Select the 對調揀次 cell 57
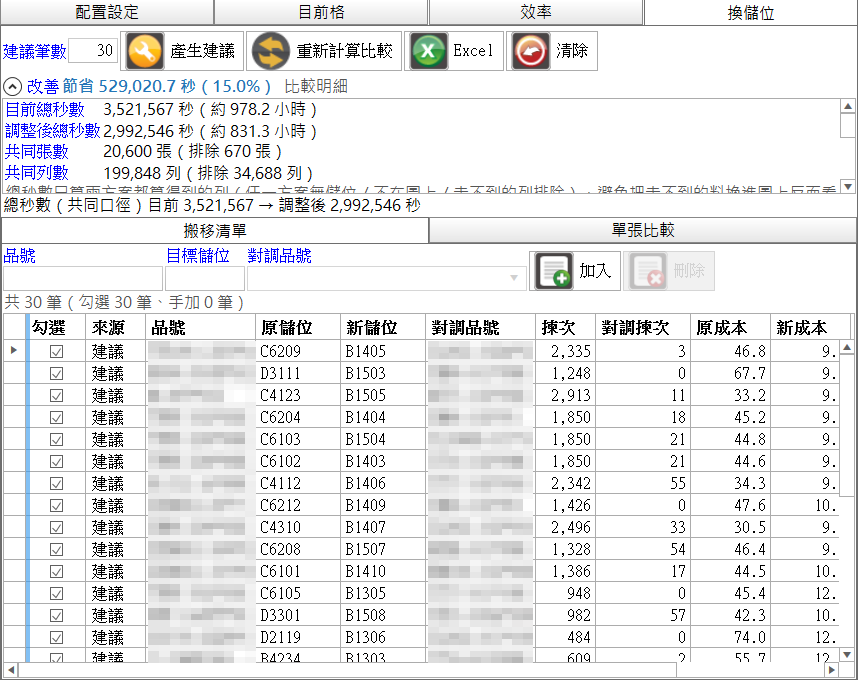The height and width of the screenshot is (680, 858). [x=643, y=615]
